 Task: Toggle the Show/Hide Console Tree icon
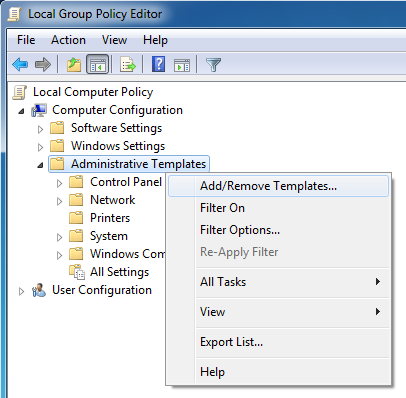tap(98, 64)
